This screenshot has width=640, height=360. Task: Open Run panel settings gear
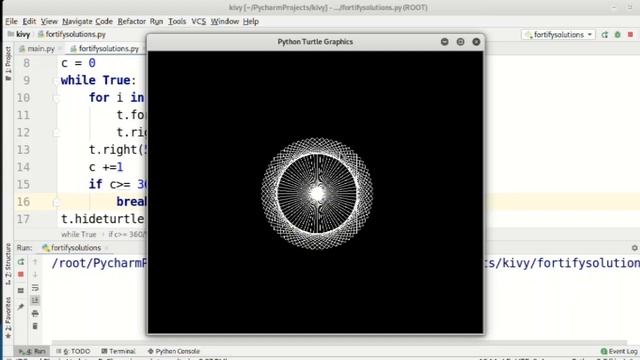pyautogui.click(x=634, y=248)
